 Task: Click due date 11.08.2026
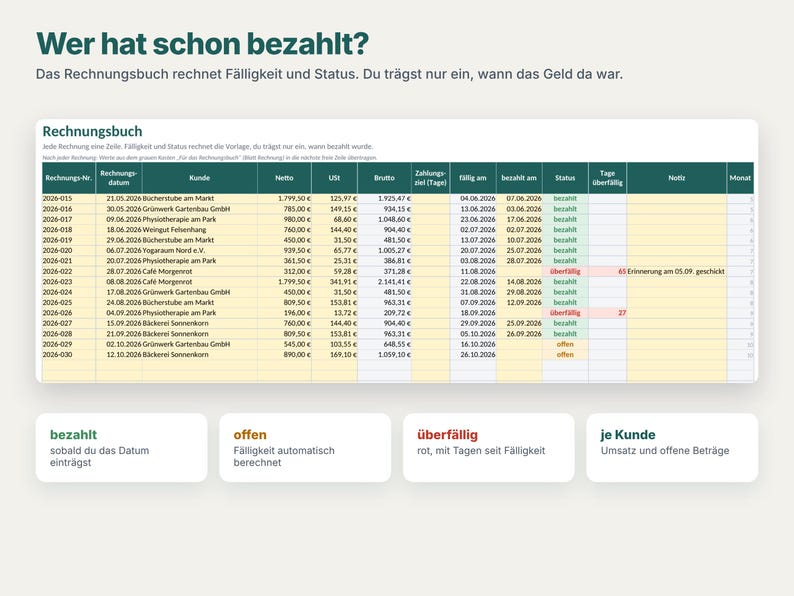click(473, 271)
